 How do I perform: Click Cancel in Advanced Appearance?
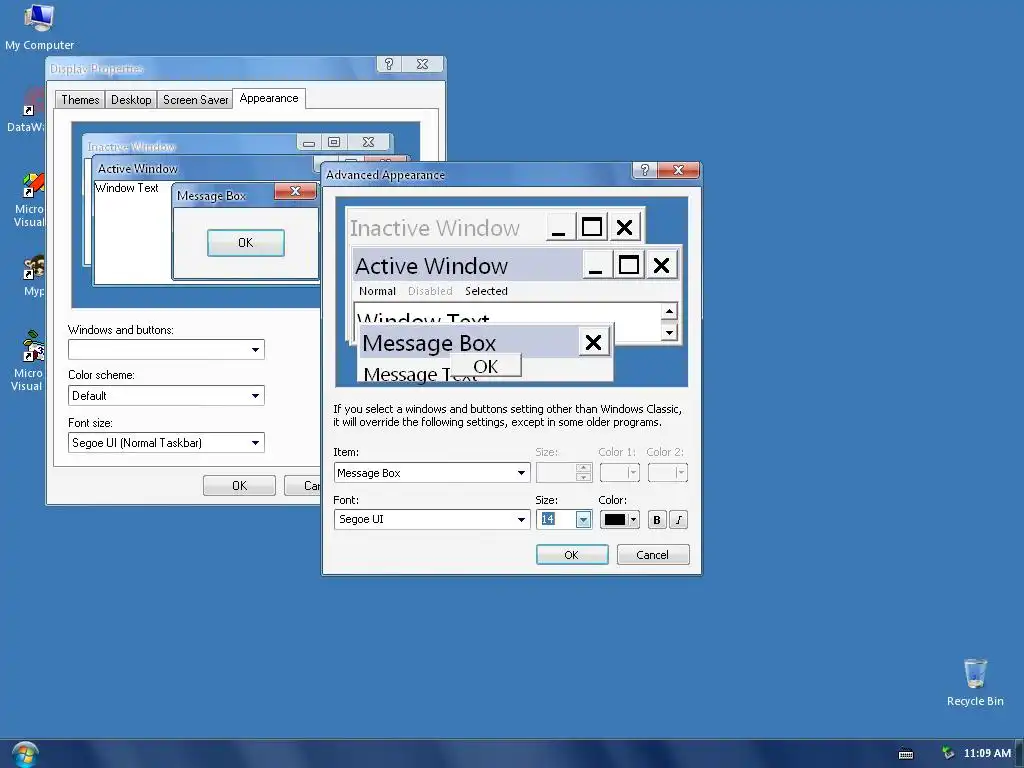tap(652, 554)
